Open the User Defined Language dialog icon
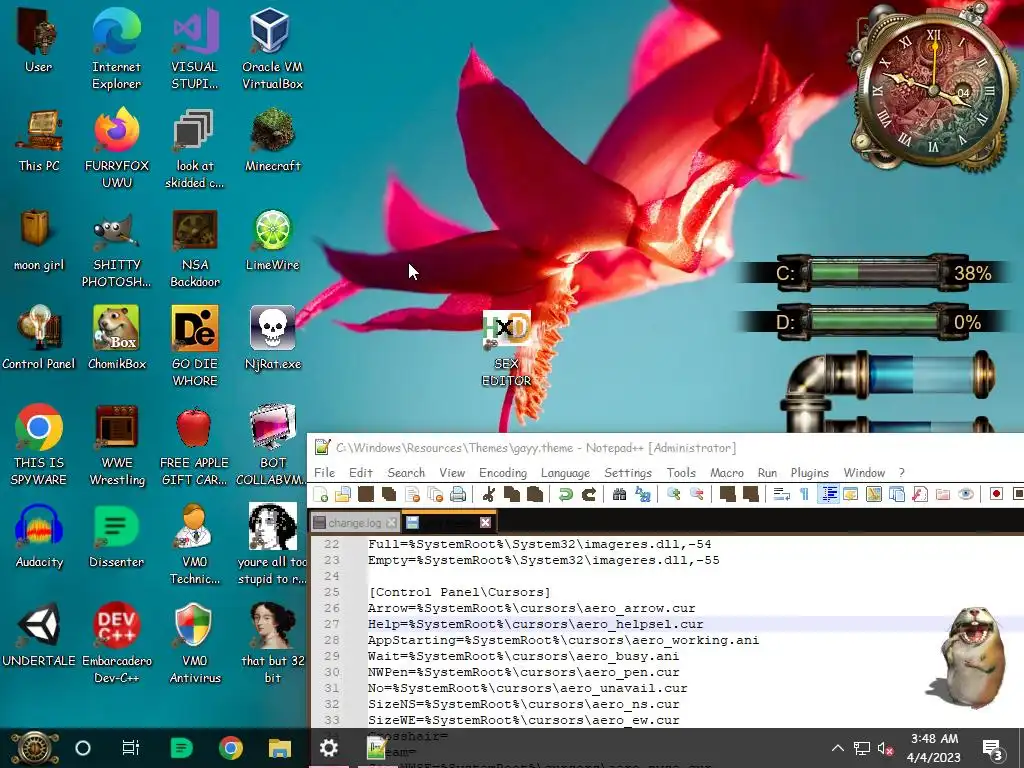This screenshot has width=1024, height=768. tap(850, 494)
